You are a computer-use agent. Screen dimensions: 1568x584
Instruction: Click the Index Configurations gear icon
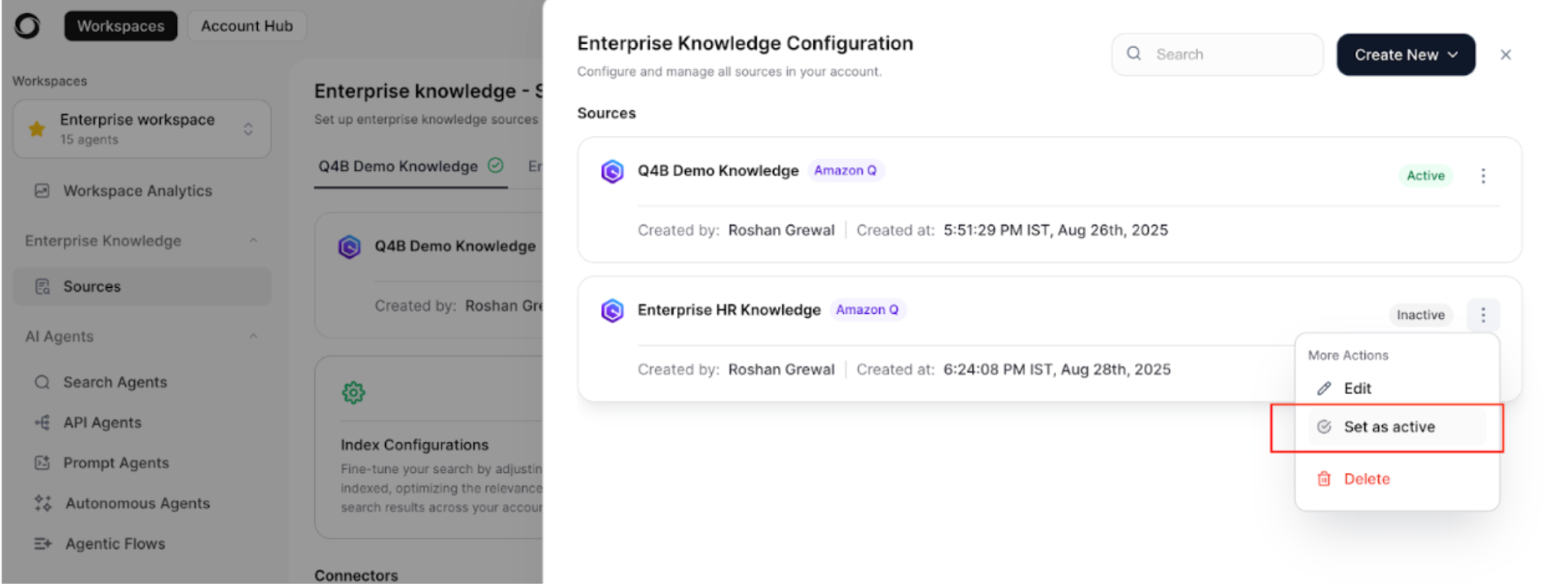[x=353, y=393]
